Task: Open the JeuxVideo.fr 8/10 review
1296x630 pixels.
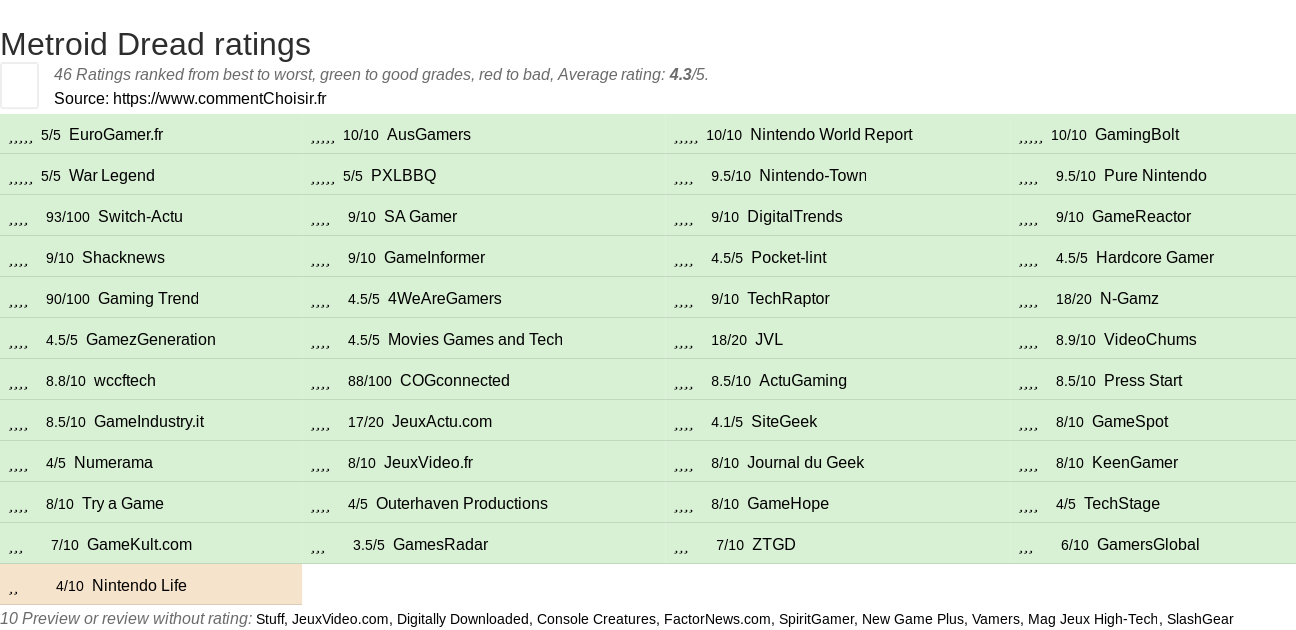Action: (428, 463)
